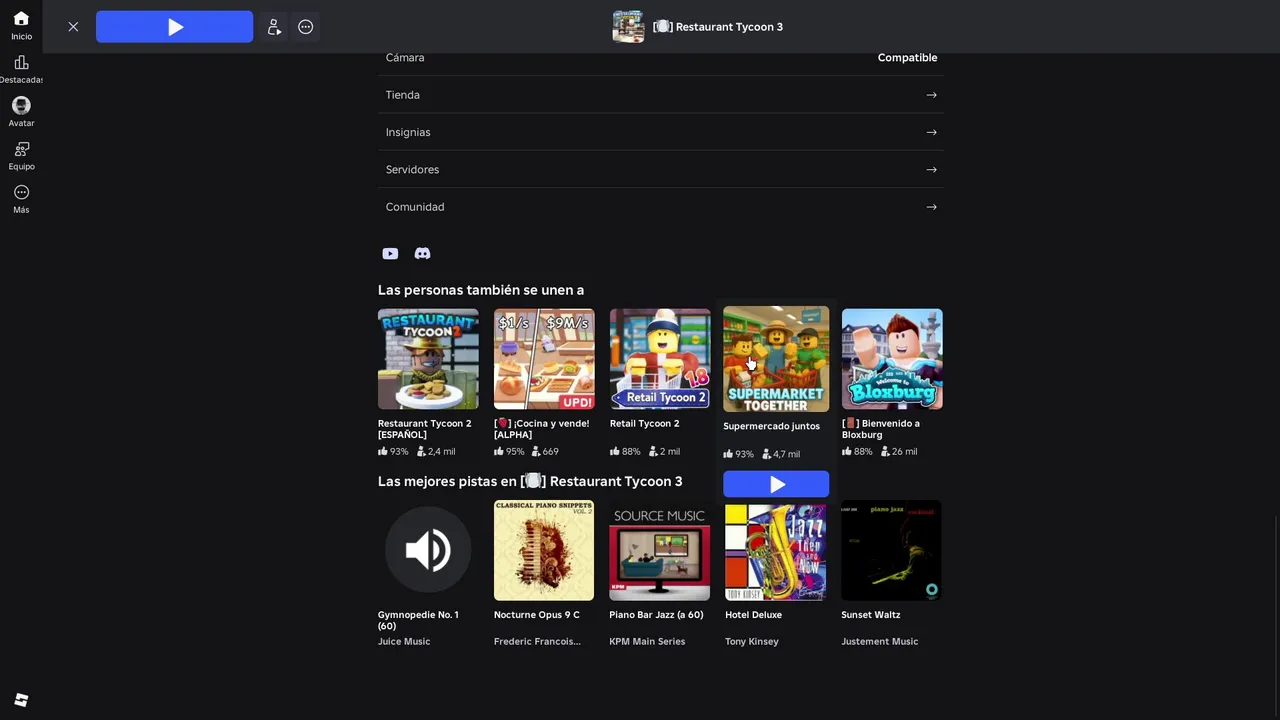Click Sunset Waltz track title

871,615
